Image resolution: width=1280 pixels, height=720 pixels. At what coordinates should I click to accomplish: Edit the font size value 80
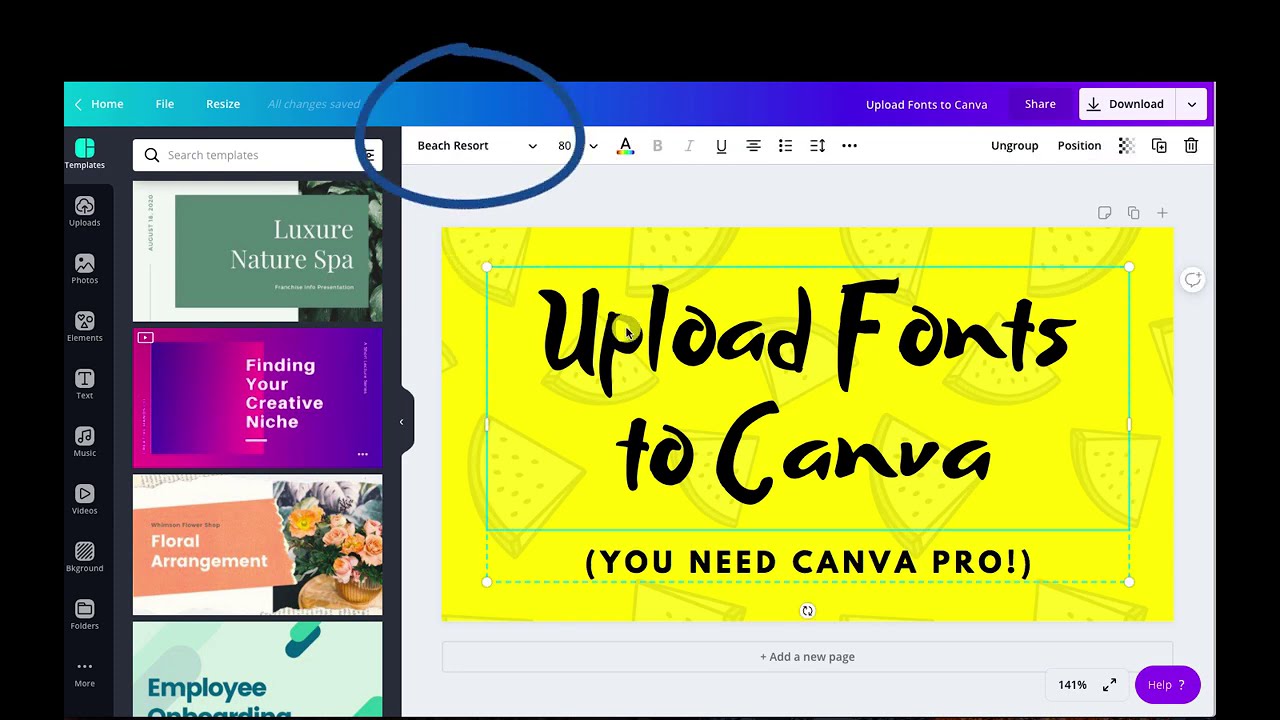565,146
